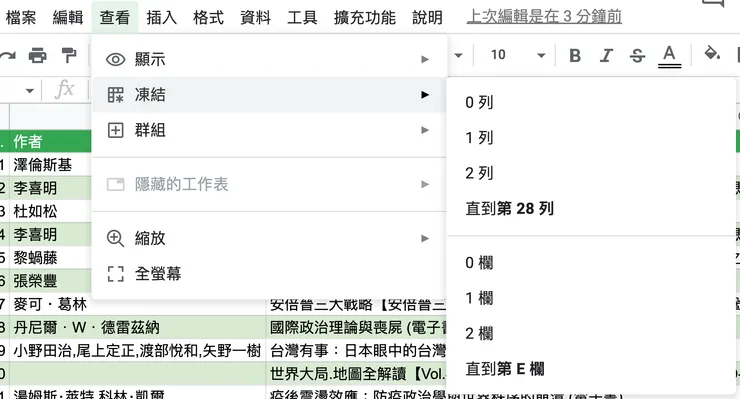Image resolution: width=740 pixels, height=399 pixels.
Task: Expand the 凍結 submenu arrow
Action: (x=425, y=94)
